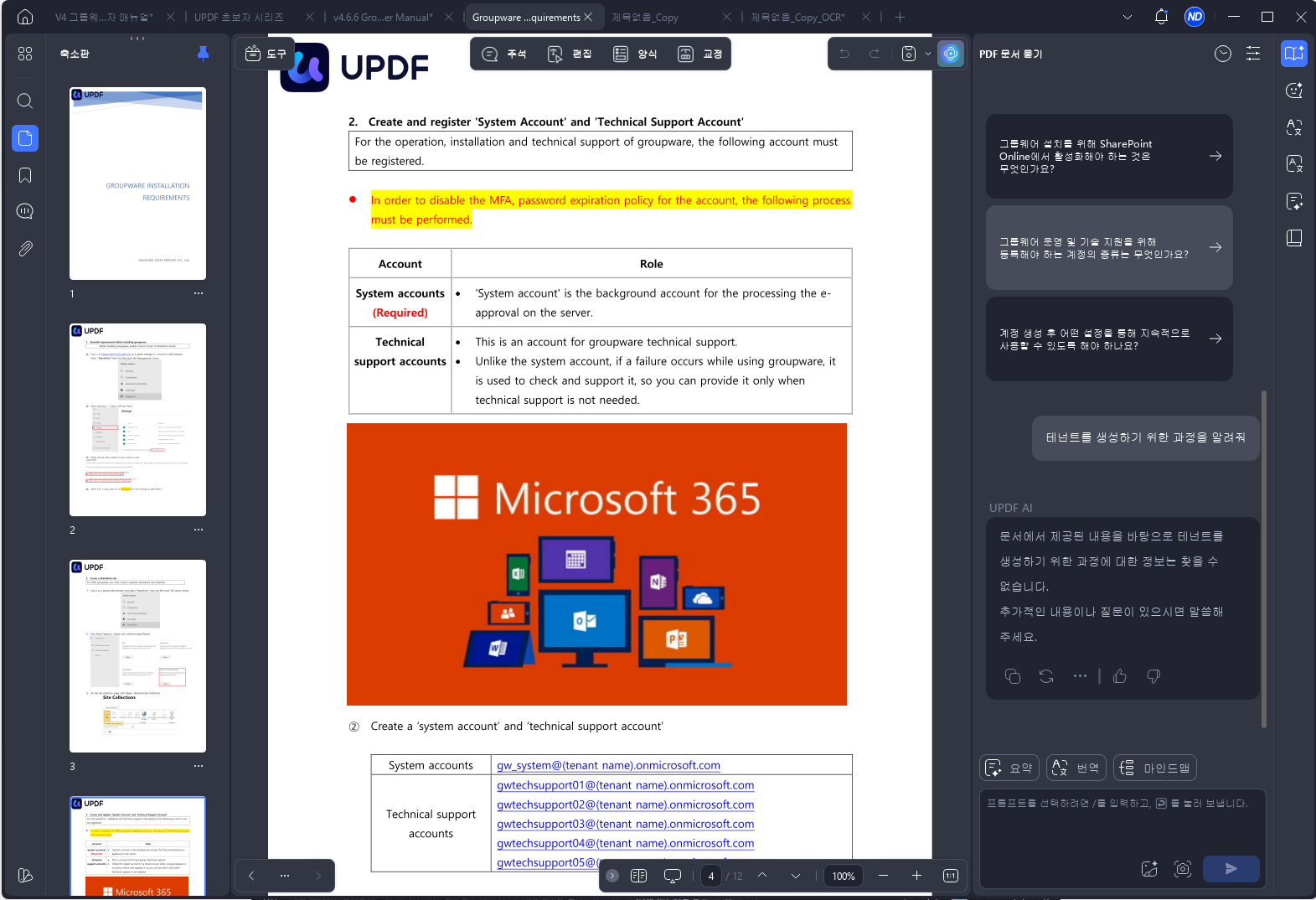Open more options for page 3 thumbnail
The image size is (1316, 900).
[x=199, y=766]
